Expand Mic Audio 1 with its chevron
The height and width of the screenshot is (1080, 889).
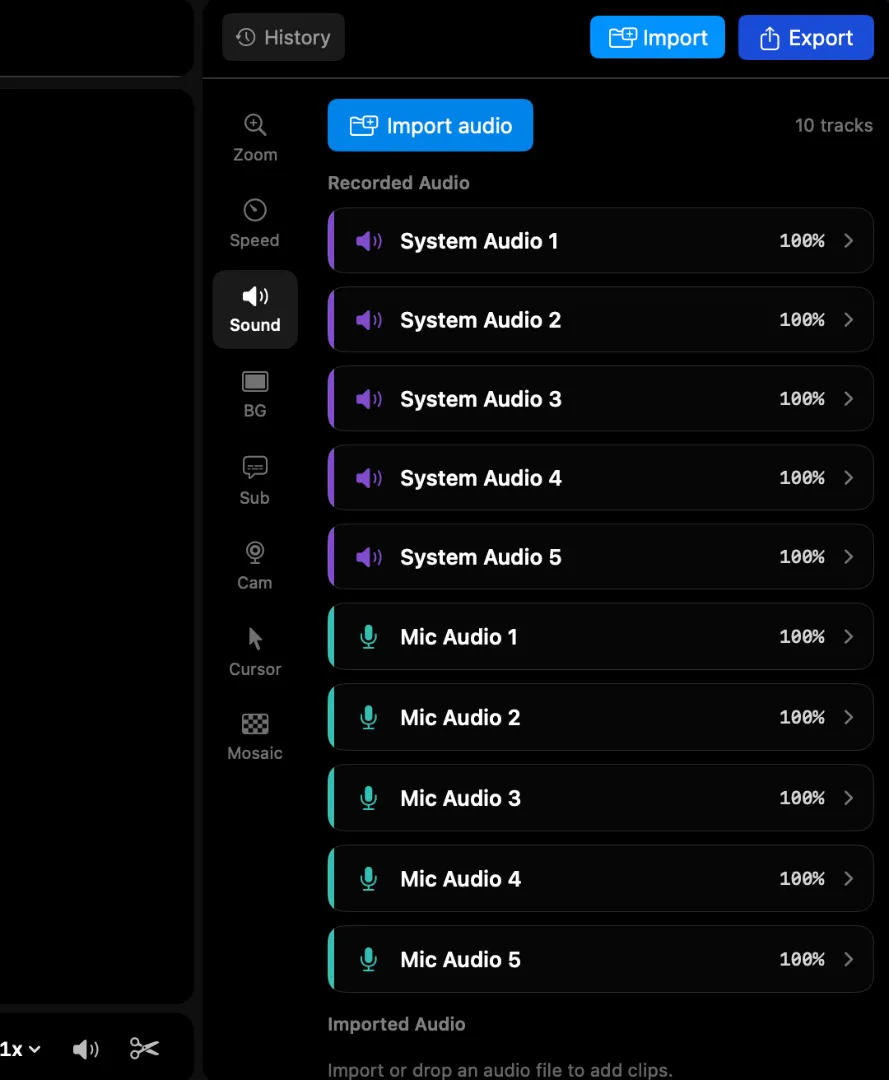(x=848, y=637)
